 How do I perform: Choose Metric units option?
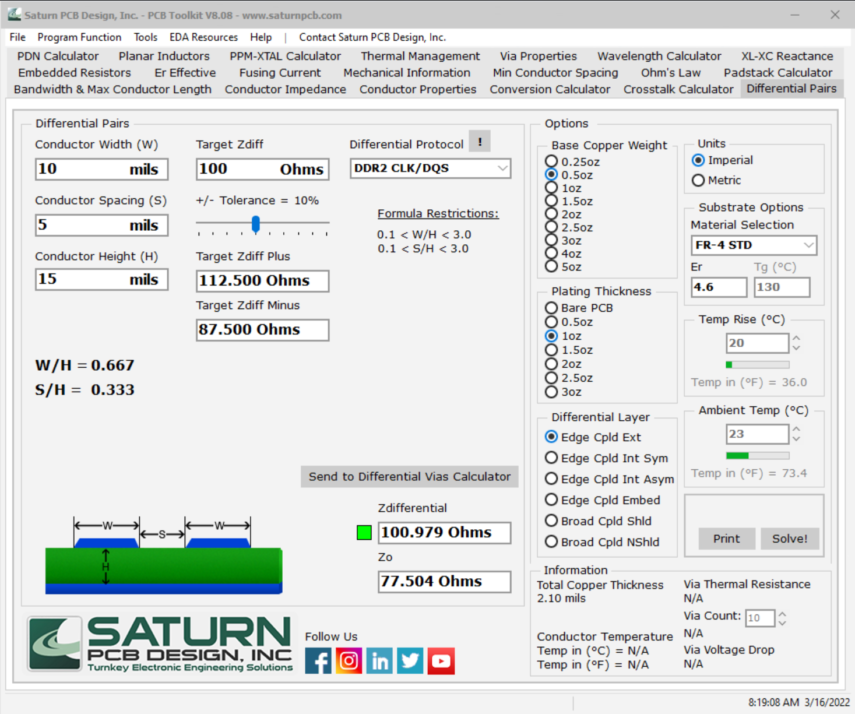[x=698, y=181]
